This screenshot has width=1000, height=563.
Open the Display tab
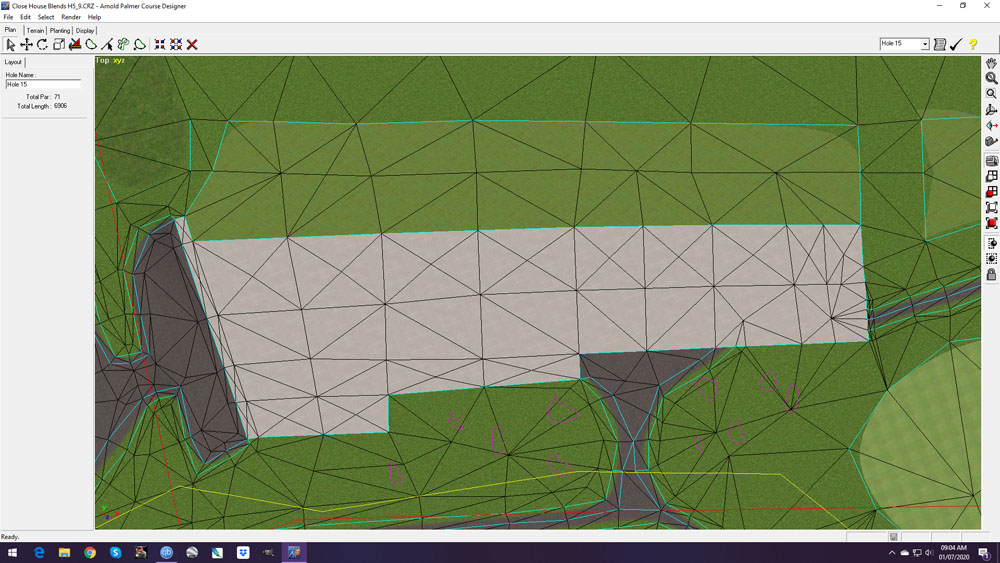(x=86, y=31)
